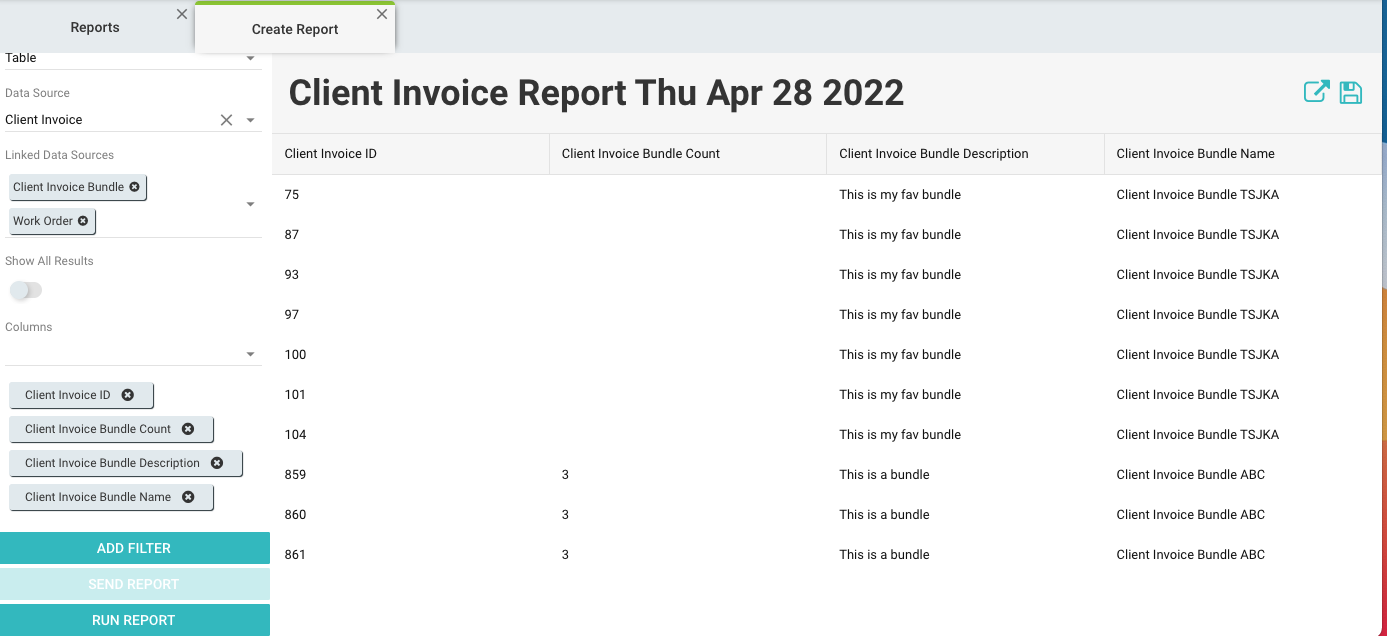1387x636 pixels.
Task: Open the report in a new window
Action: tap(1315, 92)
